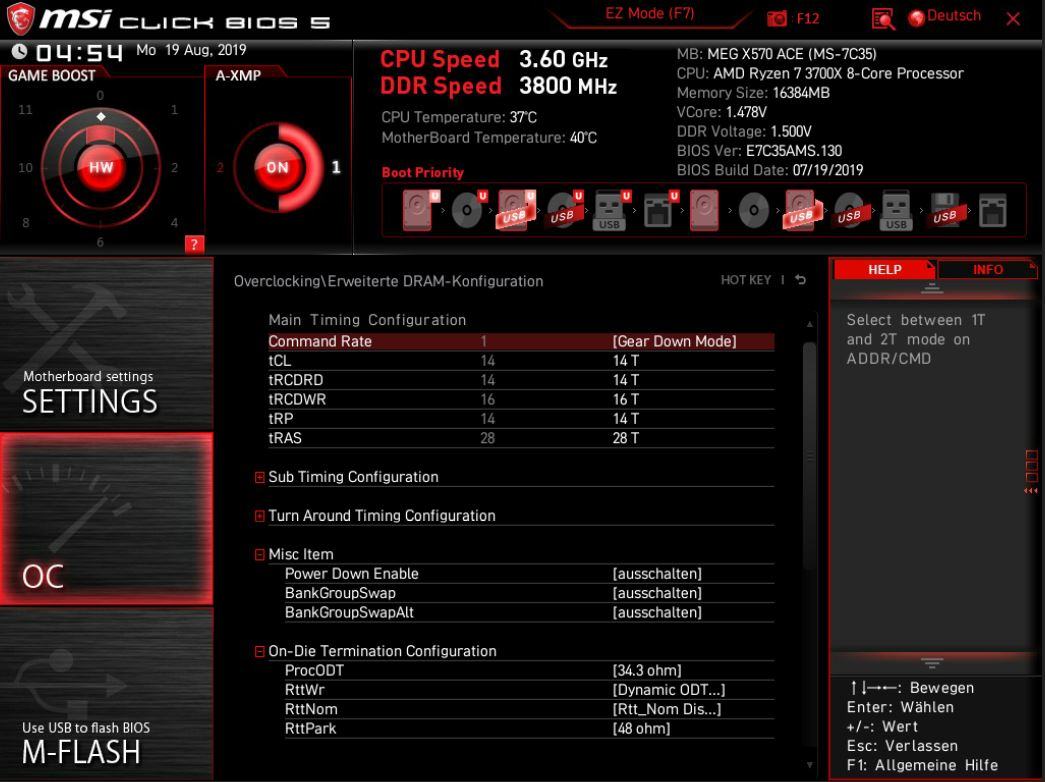Change language via the Deutsch globe

(x=945, y=17)
